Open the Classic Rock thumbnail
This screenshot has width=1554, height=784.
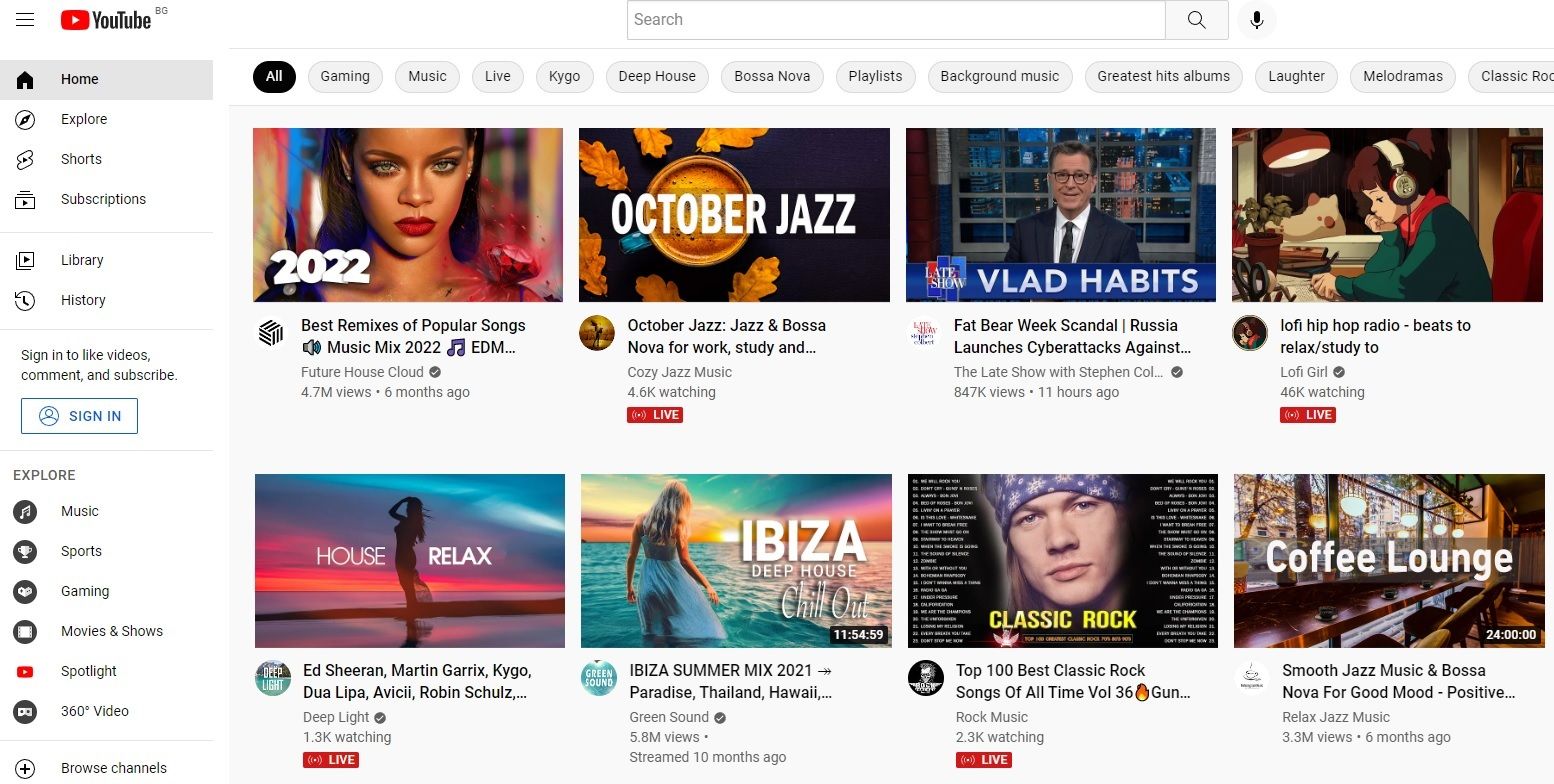[1063, 561]
